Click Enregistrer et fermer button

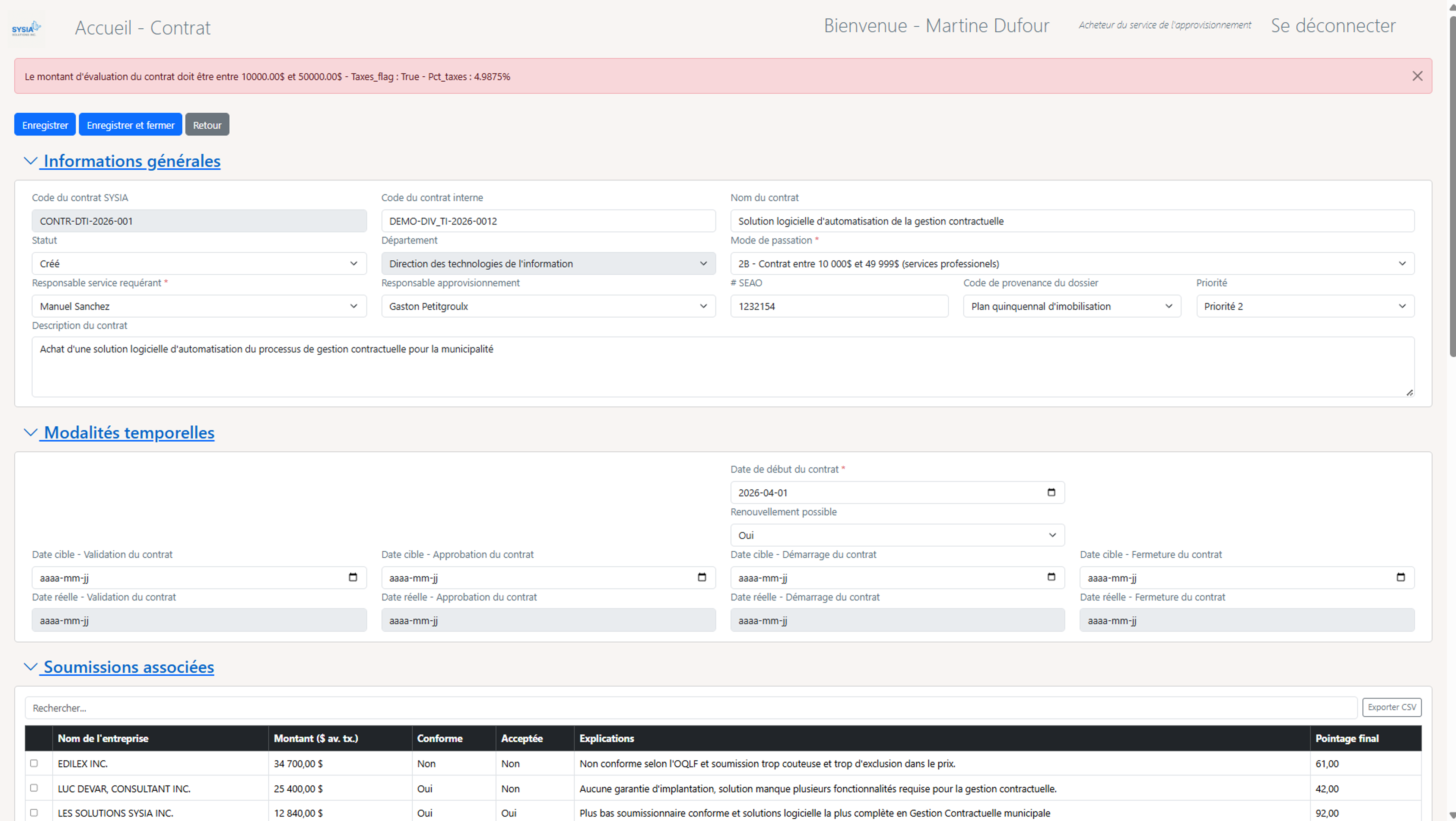pyautogui.click(x=130, y=125)
